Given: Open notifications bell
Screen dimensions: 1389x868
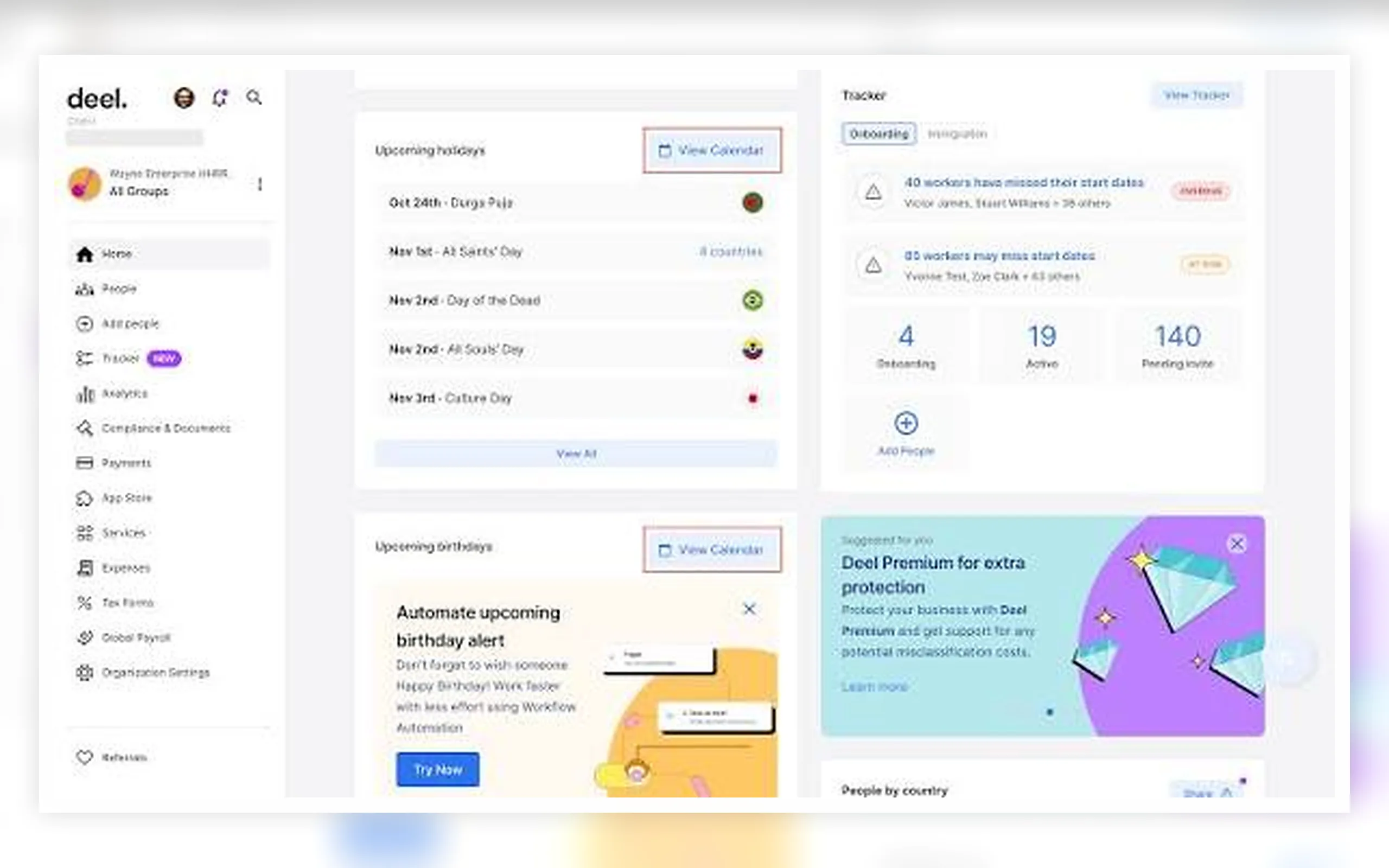Looking at the screenshot, I should click(x=220, y=98).
